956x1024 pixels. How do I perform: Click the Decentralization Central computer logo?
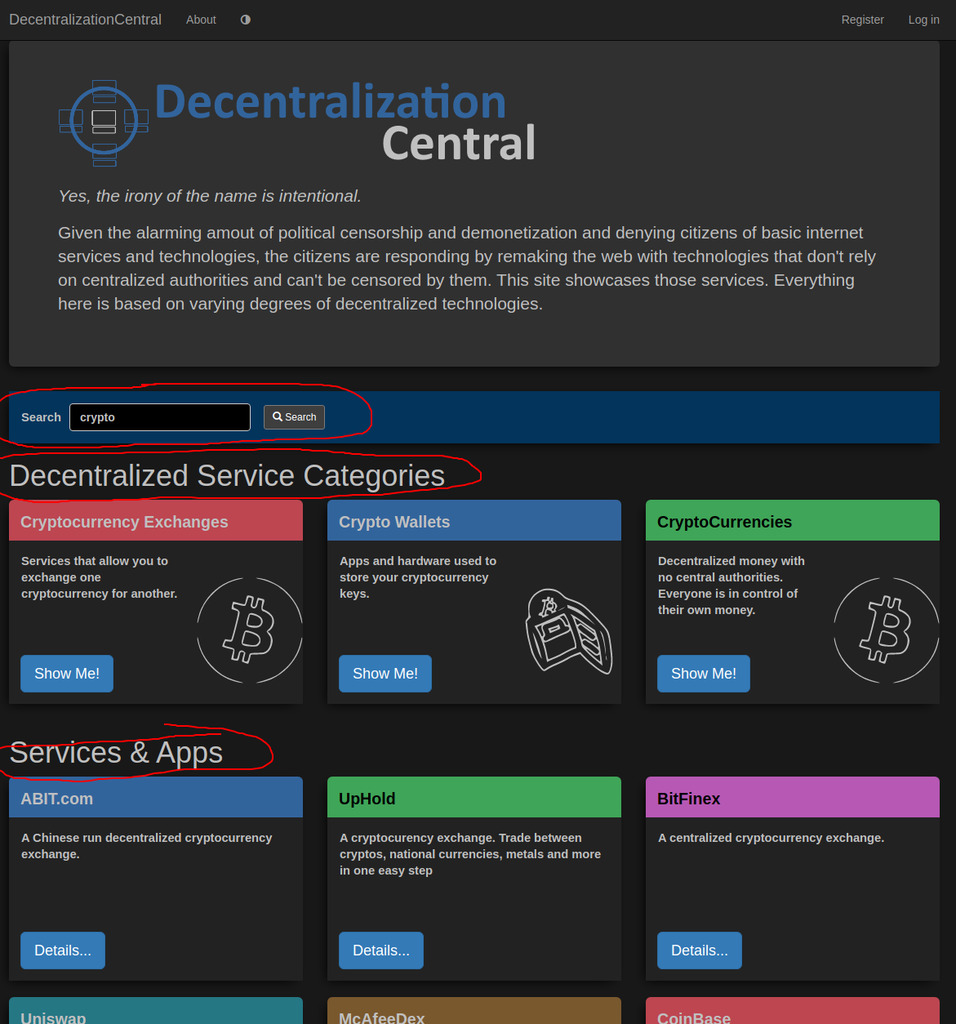[104, 123]
